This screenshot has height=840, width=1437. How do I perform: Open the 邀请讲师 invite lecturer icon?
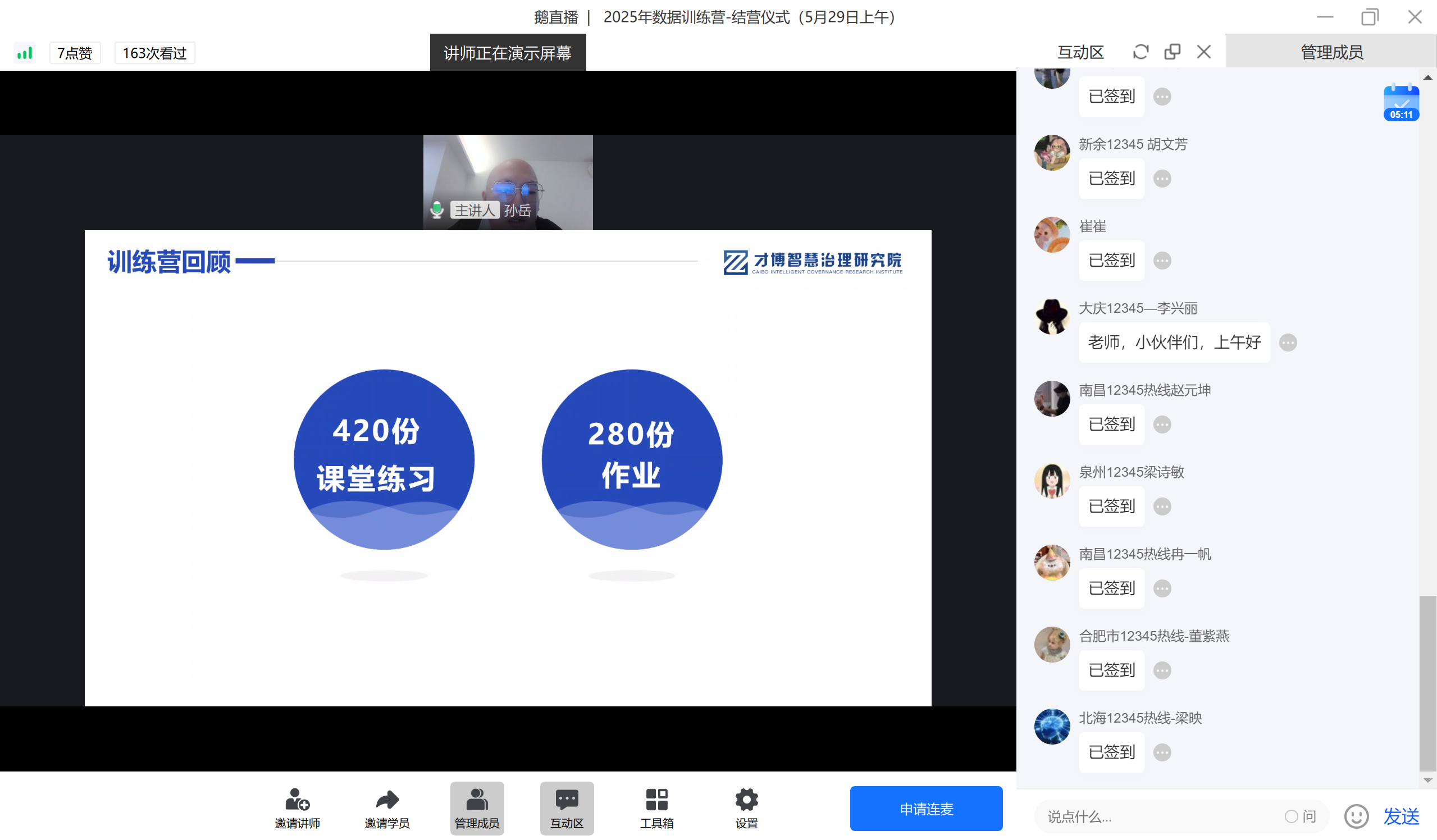tap(297, 800)
